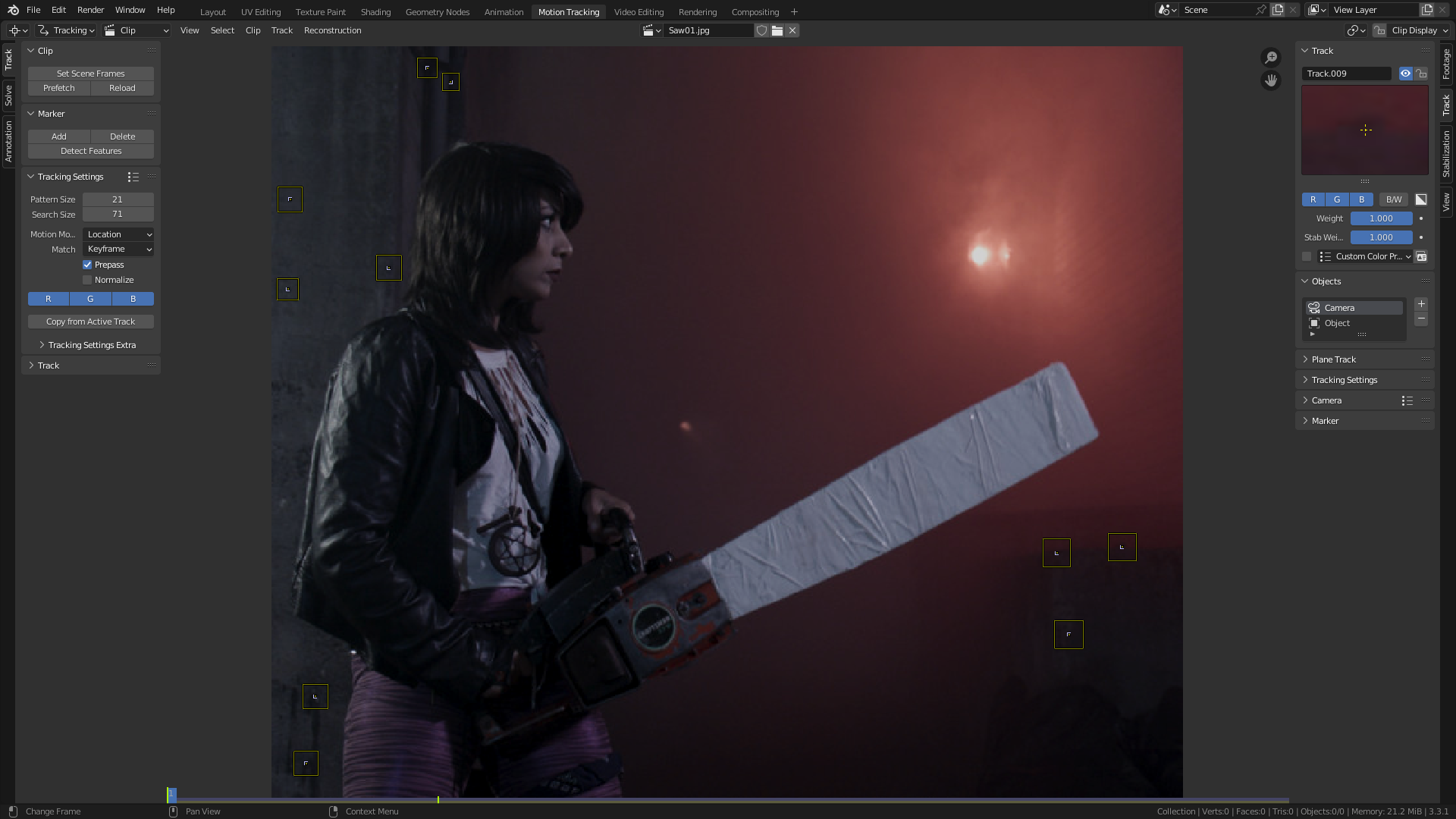This screenshot has height=819, width=1456.
Task: Click the Track.009 name field
Action: [1348, 74]
